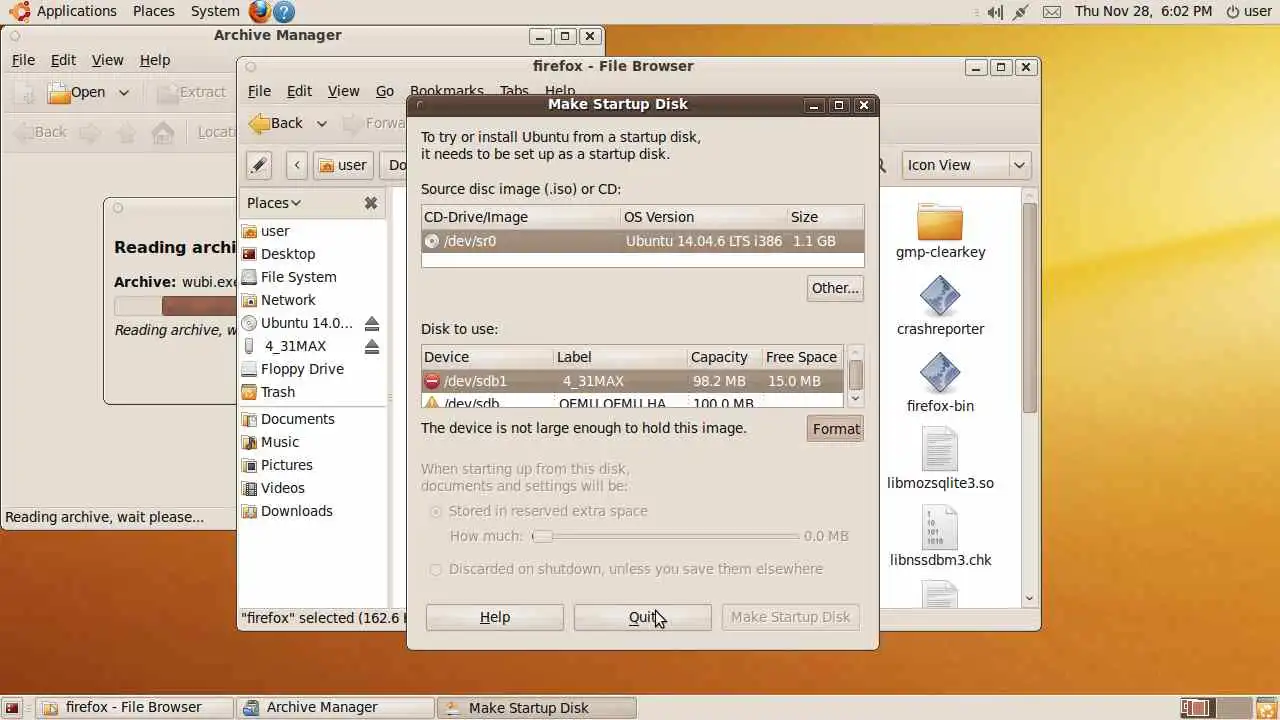The image size is (1280, 720).
Task: Click the workspace switcher in bottom panel
Action: pos(1214,708)
